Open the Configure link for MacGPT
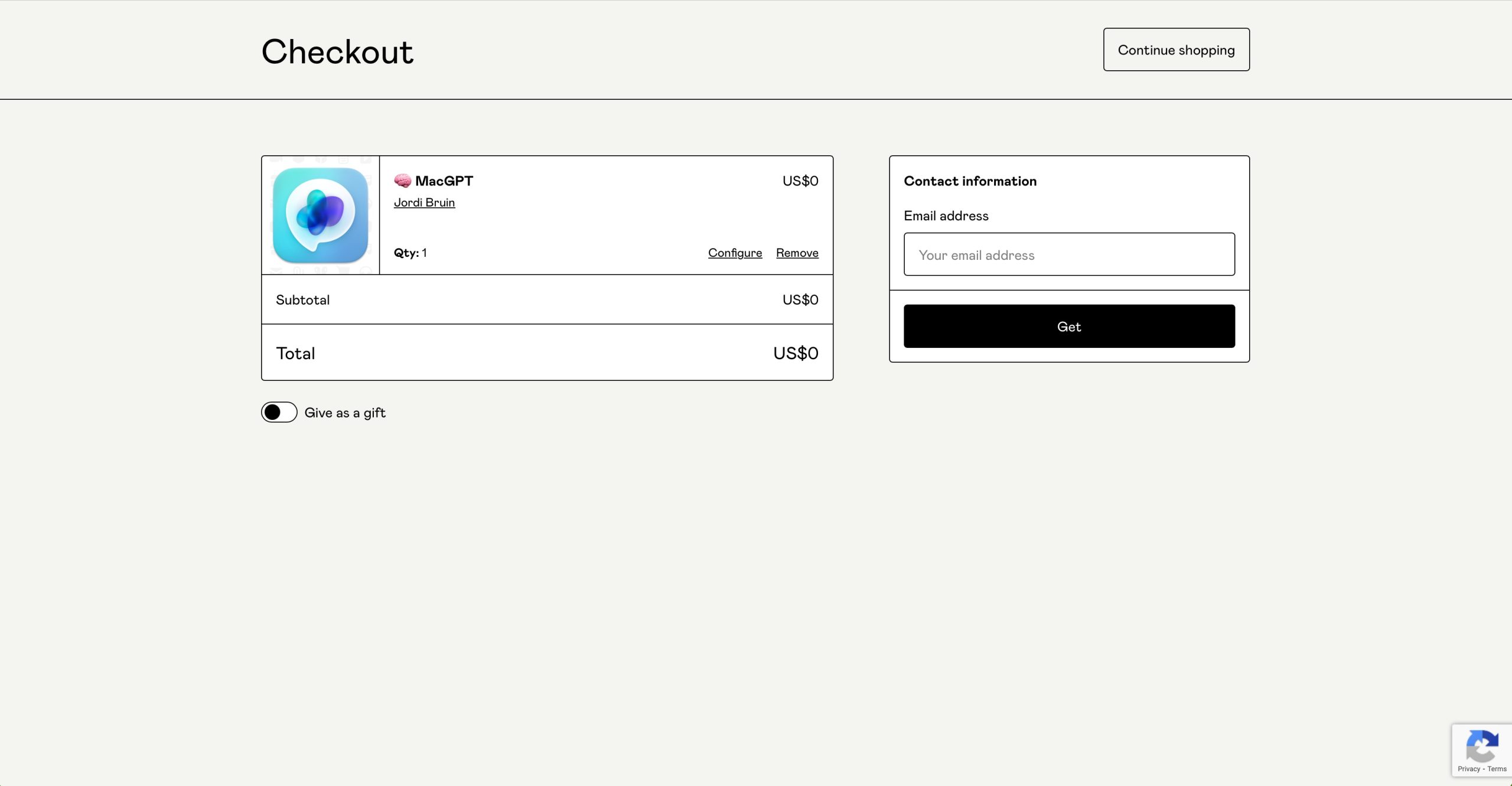The height and width of the screenshot is (786, 1512). point(735,253)
